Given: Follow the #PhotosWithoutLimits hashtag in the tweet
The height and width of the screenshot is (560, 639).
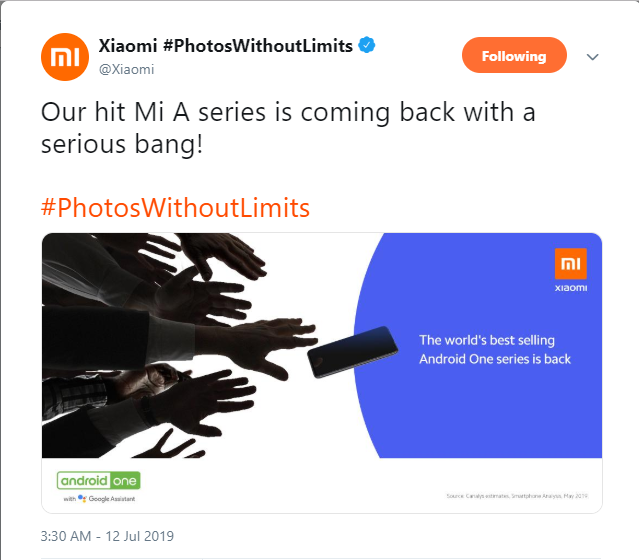Looking at the screenshot, I should coord(175,207).
